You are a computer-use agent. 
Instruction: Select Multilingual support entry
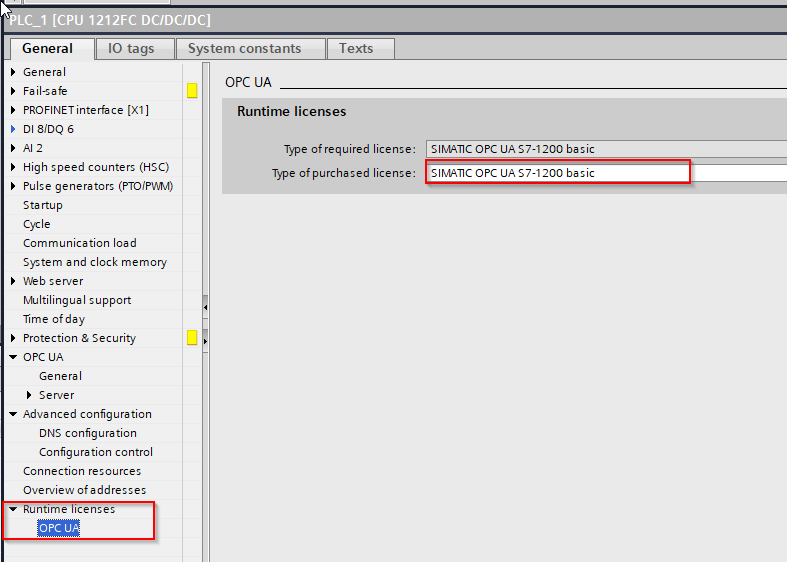(77, 301)
